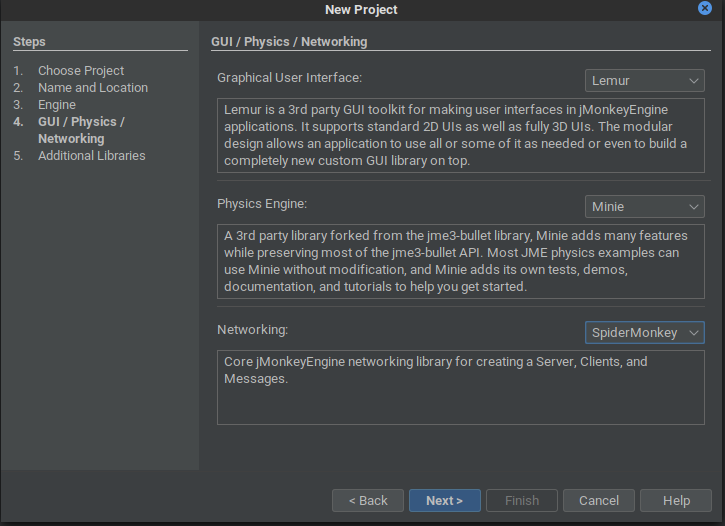Viewport: 725px width, 526px height.
Task: Select GUI / Physics / Networking step
Action: pos(81,130)
